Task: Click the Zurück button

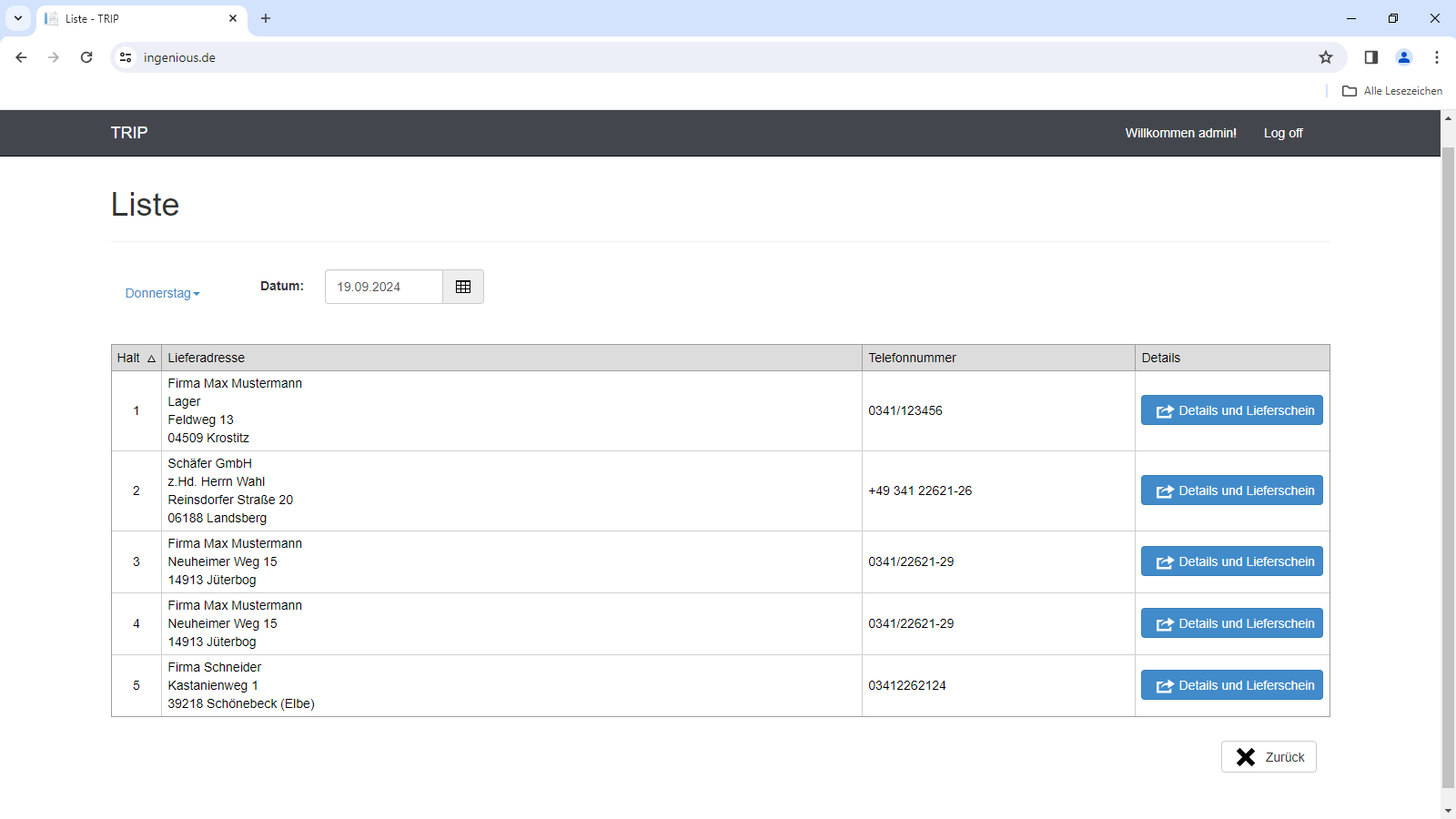Action: 1269,757
